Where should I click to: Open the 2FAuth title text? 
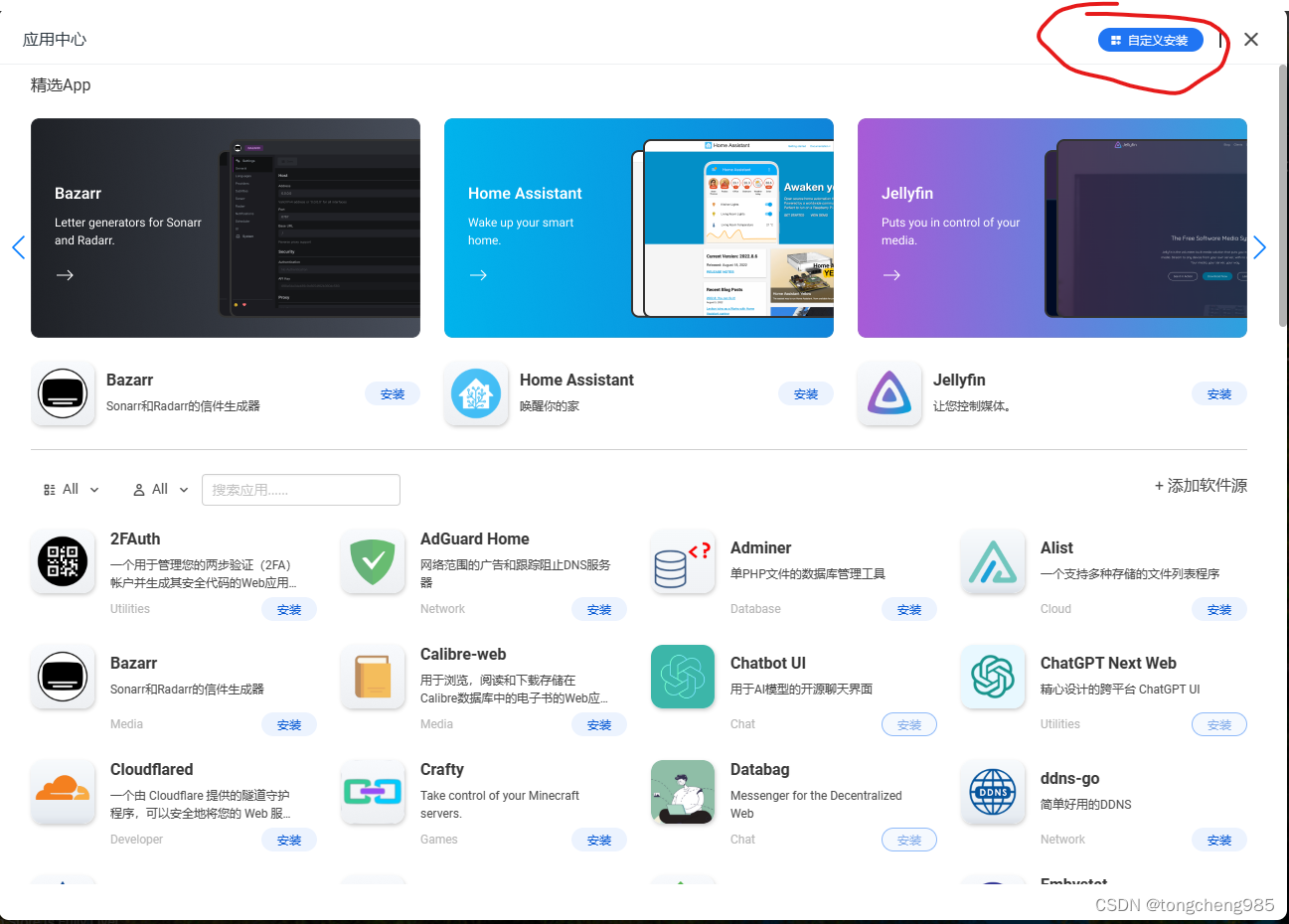click(x=135, y=539)
